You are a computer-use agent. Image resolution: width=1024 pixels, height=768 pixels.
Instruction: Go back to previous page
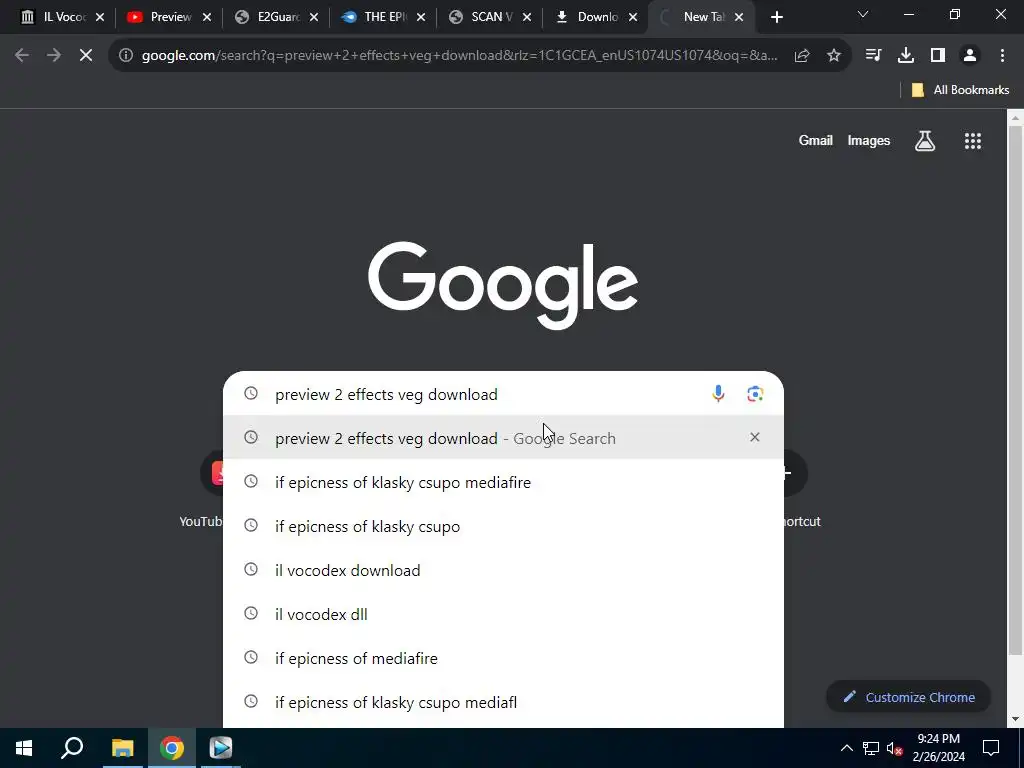22,56
